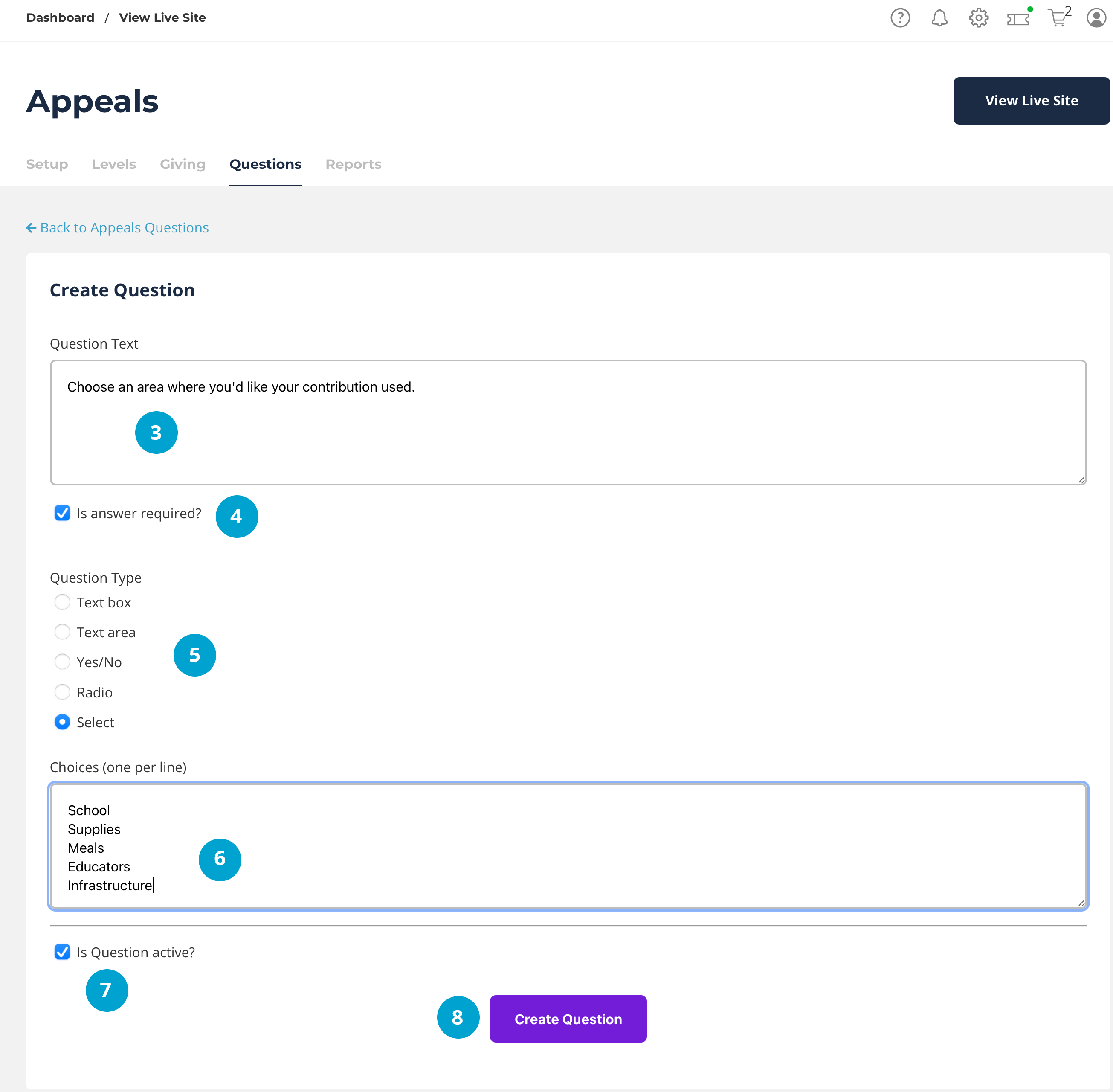The height and width of the screenshot is (1092, 1113).
Task: Open the user profile avatar icon
Action: [x=1096, y=18]
